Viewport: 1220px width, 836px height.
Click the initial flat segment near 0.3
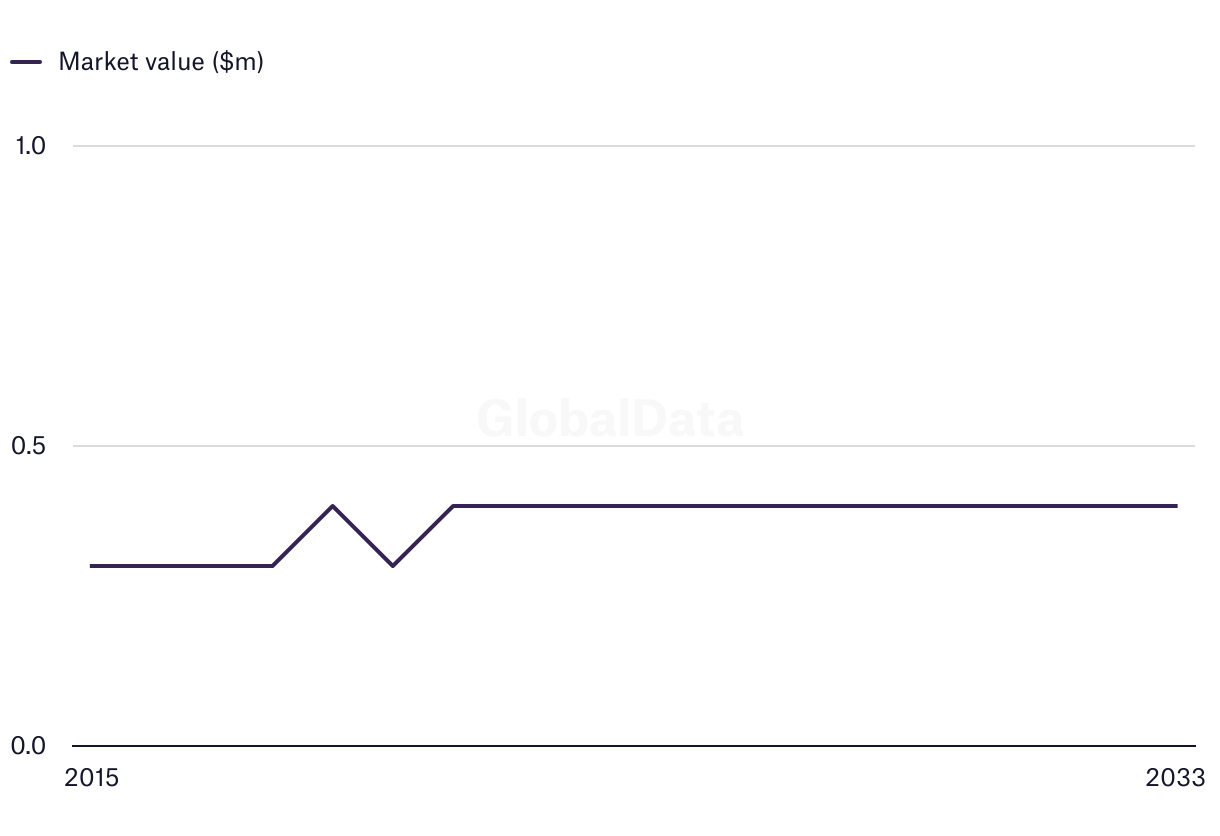182,566
